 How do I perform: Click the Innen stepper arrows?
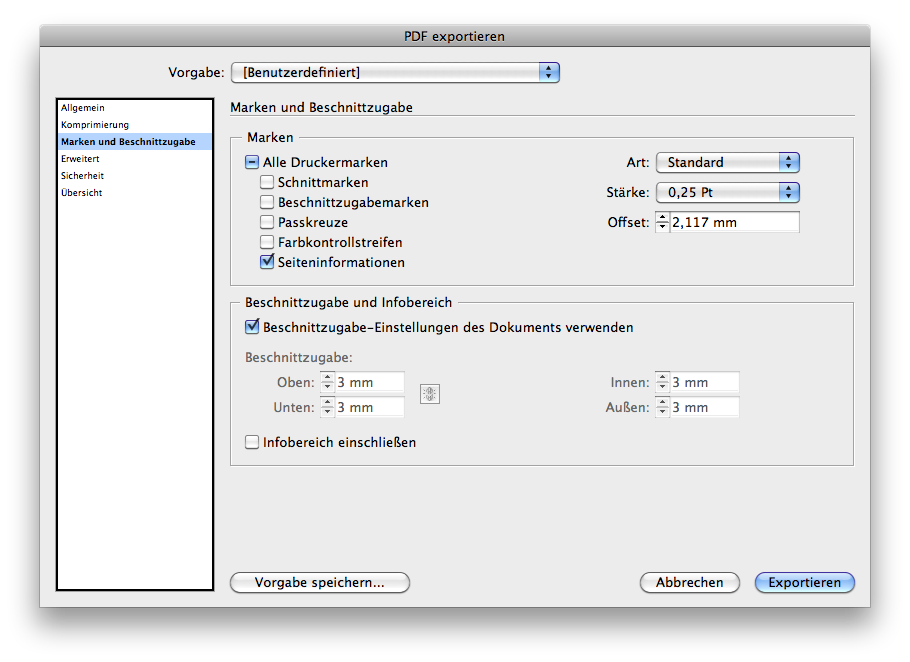pyautogui.click(x=662, y=382)
